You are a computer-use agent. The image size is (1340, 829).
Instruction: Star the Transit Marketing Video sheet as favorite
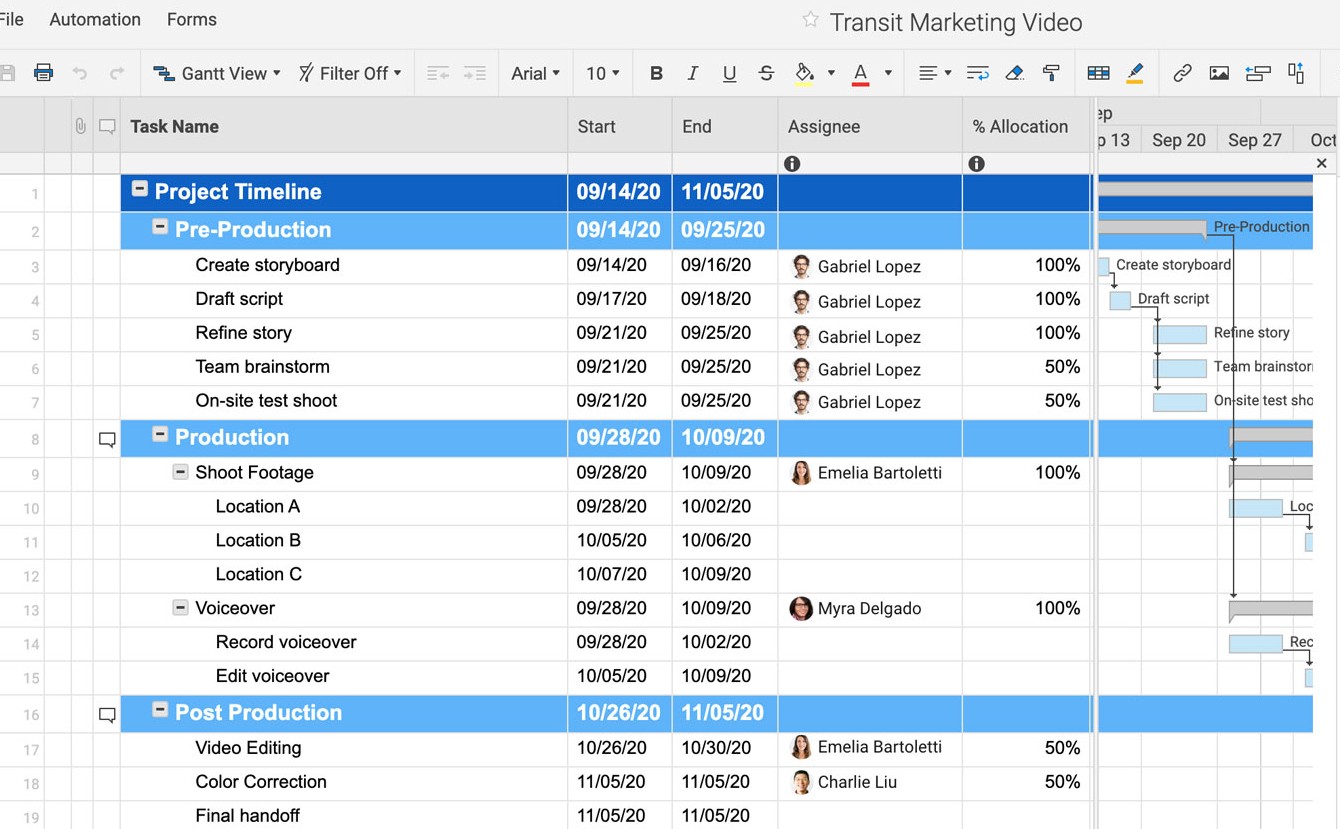coord(811,20)
